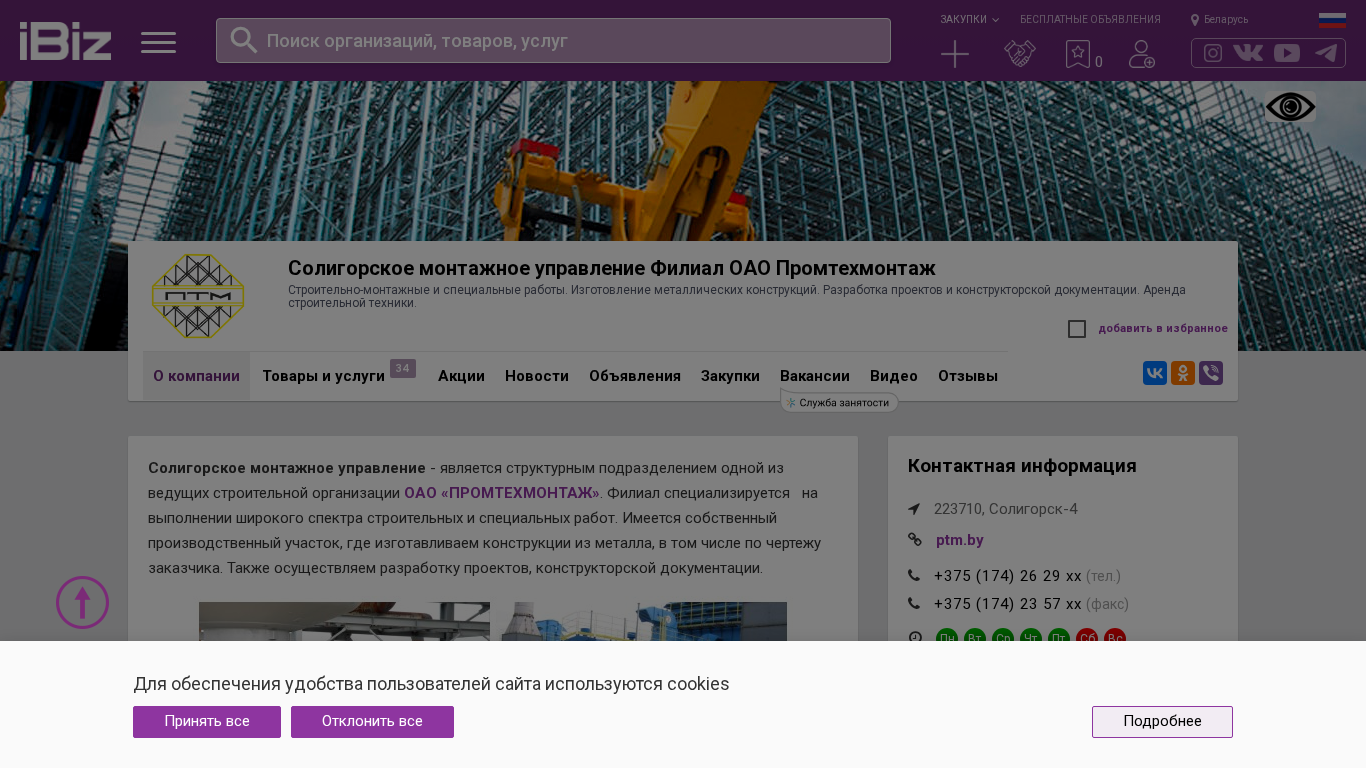The height and width of the screenshot is (768, 1366).
Task: Switch language using the Russian flag icon
Action: 1332,20
